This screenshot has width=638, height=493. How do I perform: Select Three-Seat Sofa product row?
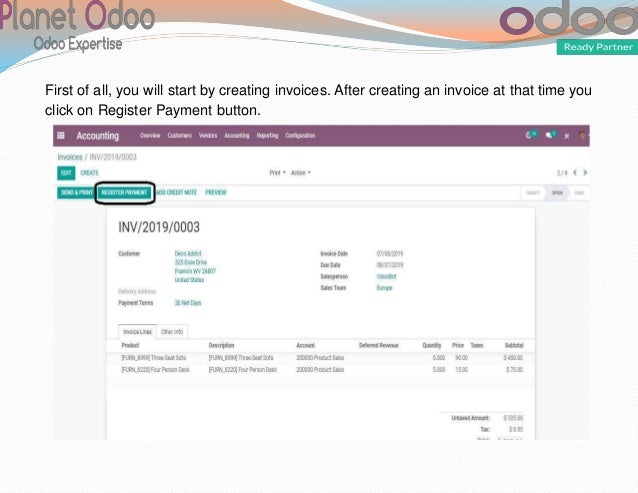[321, 358]
